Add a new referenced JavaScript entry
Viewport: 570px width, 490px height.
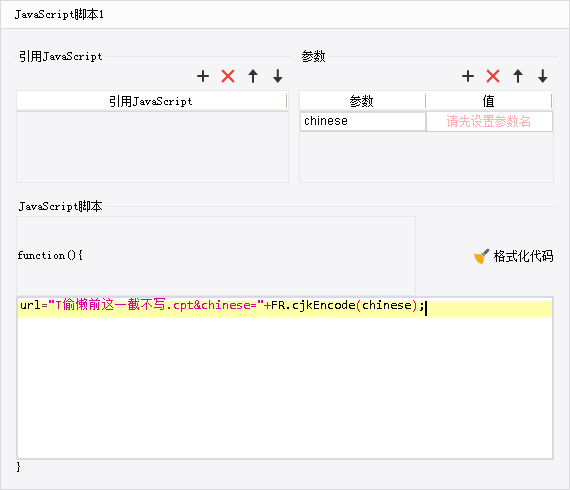203,76
